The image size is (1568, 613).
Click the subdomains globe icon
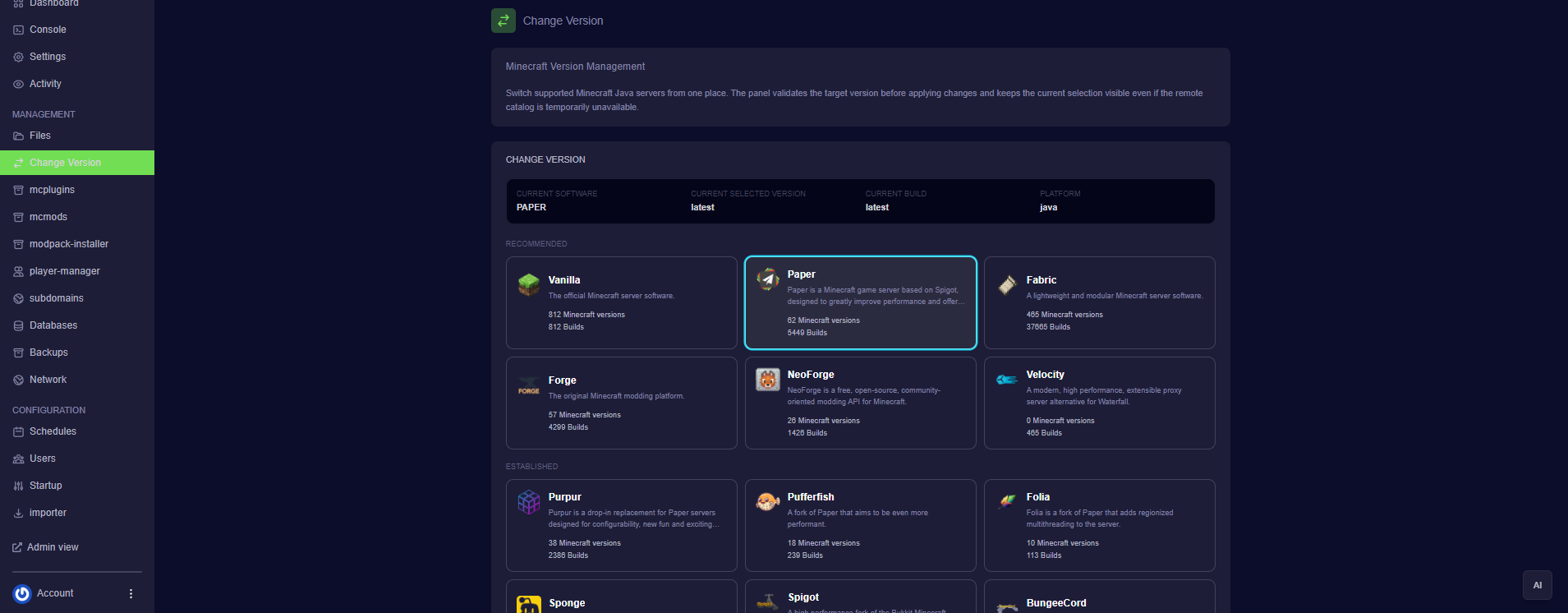pos(18,298)
